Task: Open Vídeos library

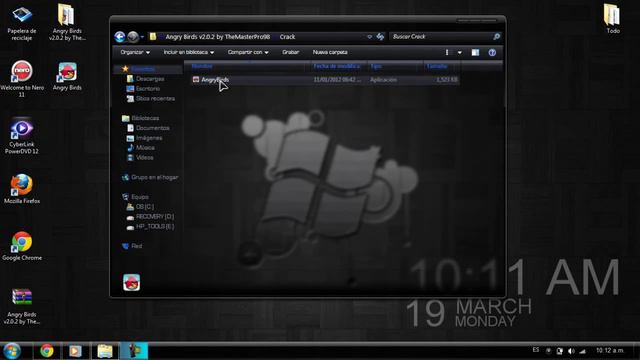Action: click(144, 157)
